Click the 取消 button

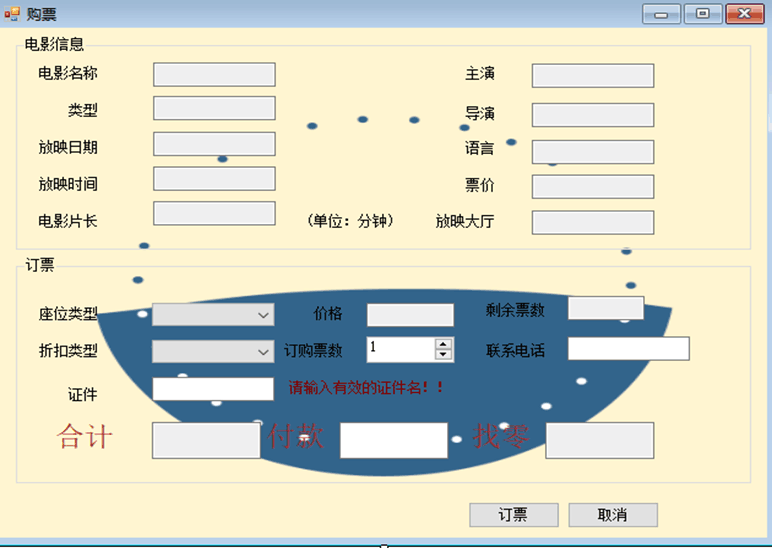612,515
